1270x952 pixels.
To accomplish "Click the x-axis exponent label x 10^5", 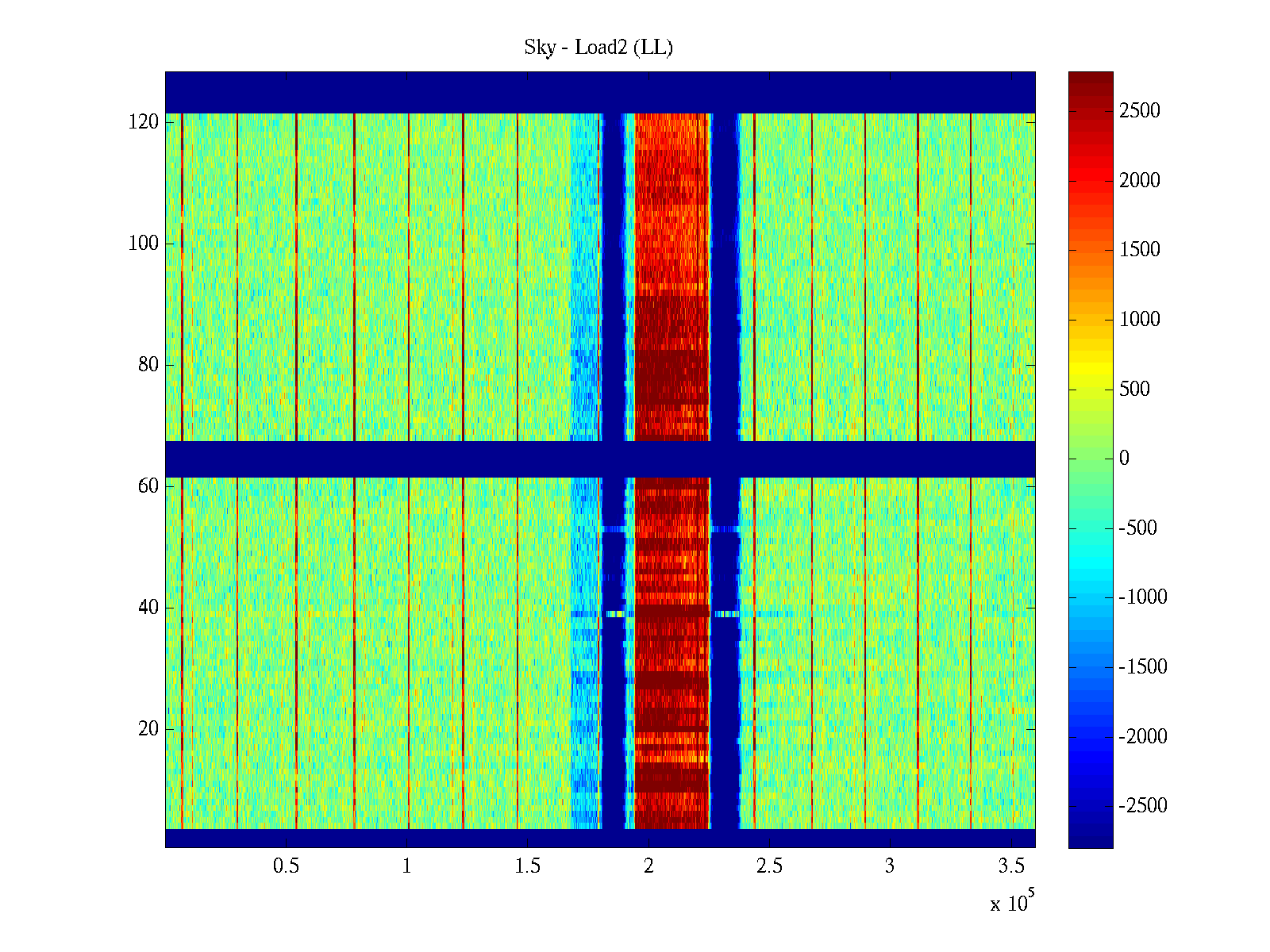I will click(x=1011, y=903).
